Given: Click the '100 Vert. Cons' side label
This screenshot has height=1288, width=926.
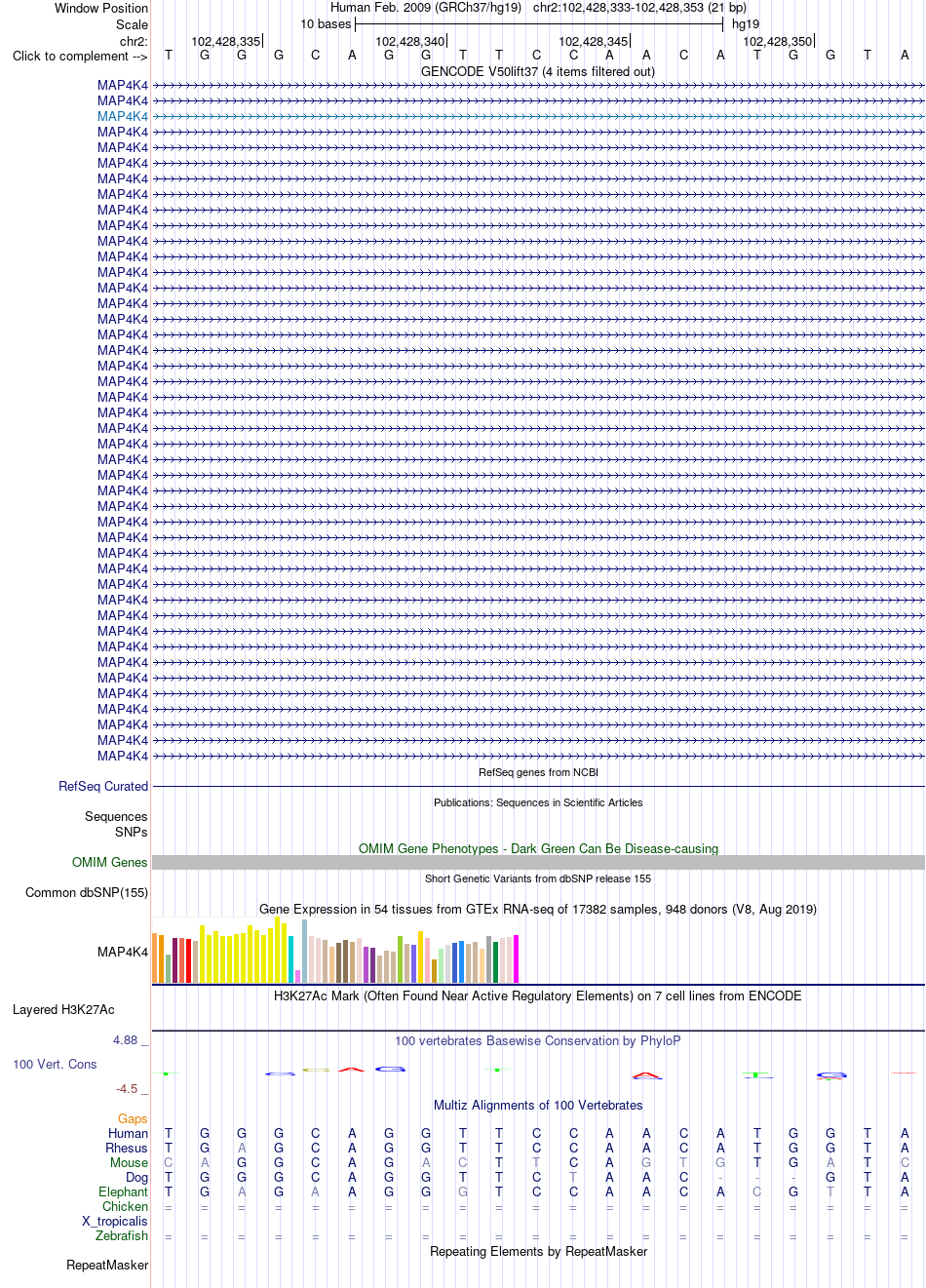Looking at the screenshot, I should [55, 1064].
